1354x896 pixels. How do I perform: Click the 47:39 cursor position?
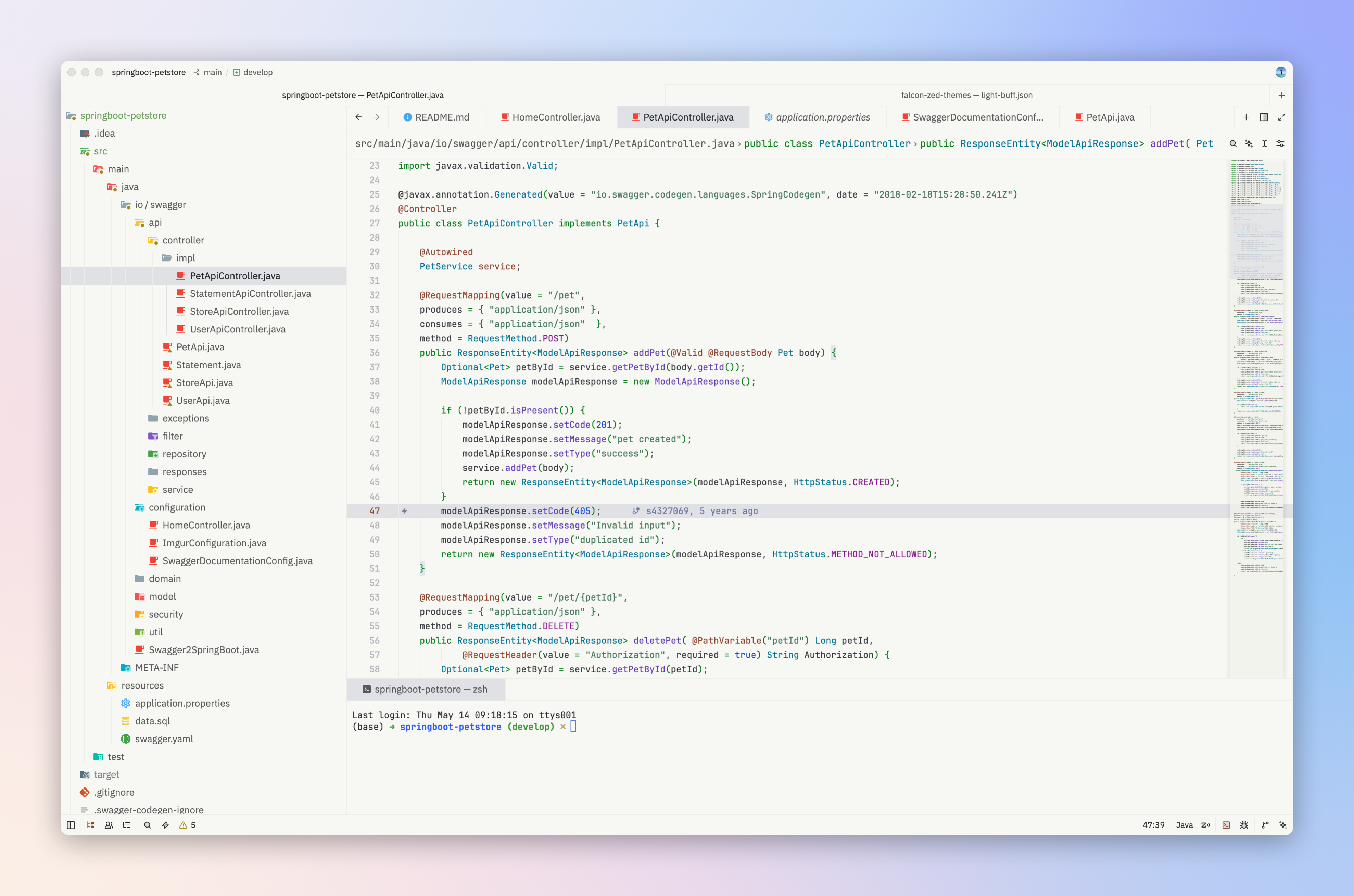coord(1153,825)
